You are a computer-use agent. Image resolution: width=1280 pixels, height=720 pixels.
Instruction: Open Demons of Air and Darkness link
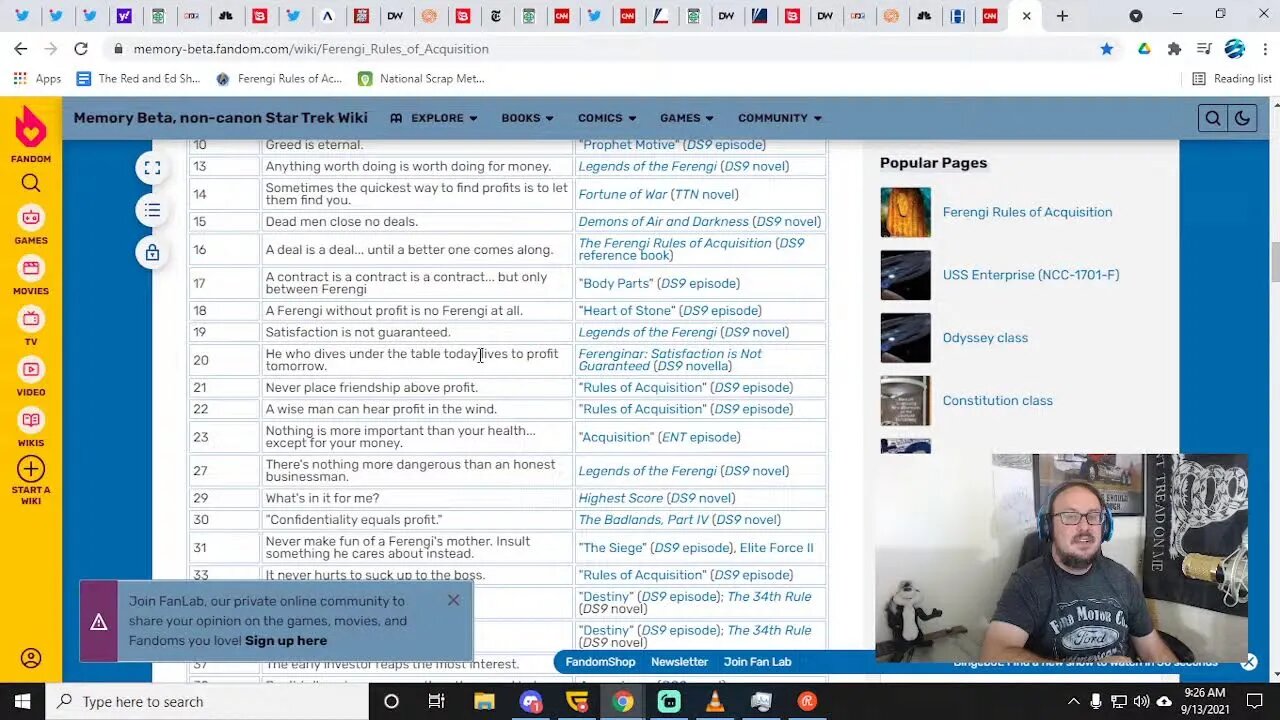(x=663, y=222)
